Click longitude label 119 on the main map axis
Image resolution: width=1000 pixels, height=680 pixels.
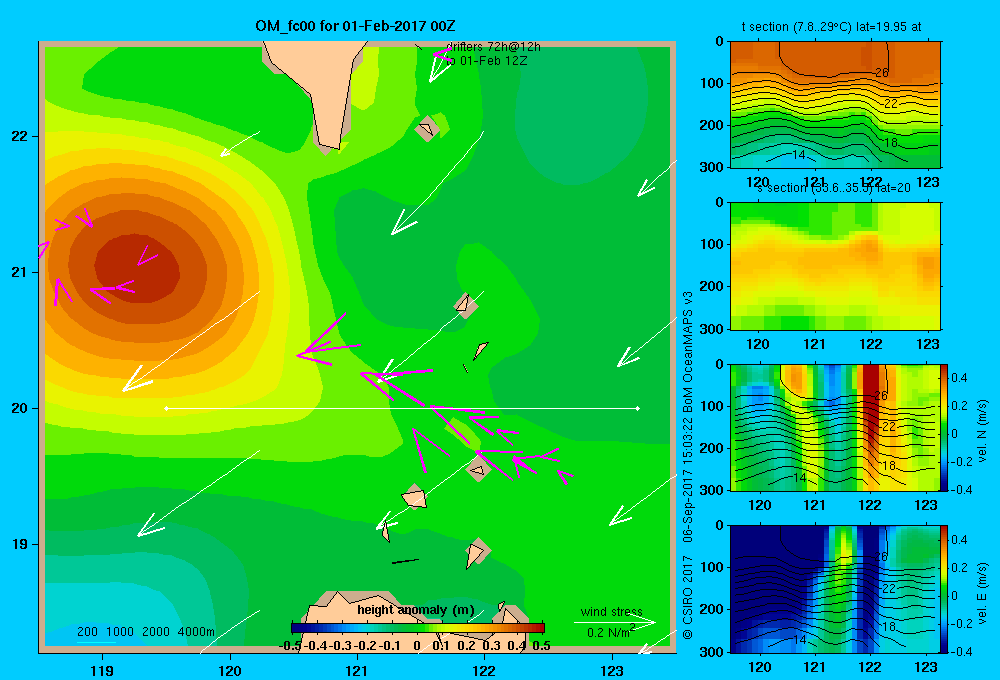tap(102, 670)
